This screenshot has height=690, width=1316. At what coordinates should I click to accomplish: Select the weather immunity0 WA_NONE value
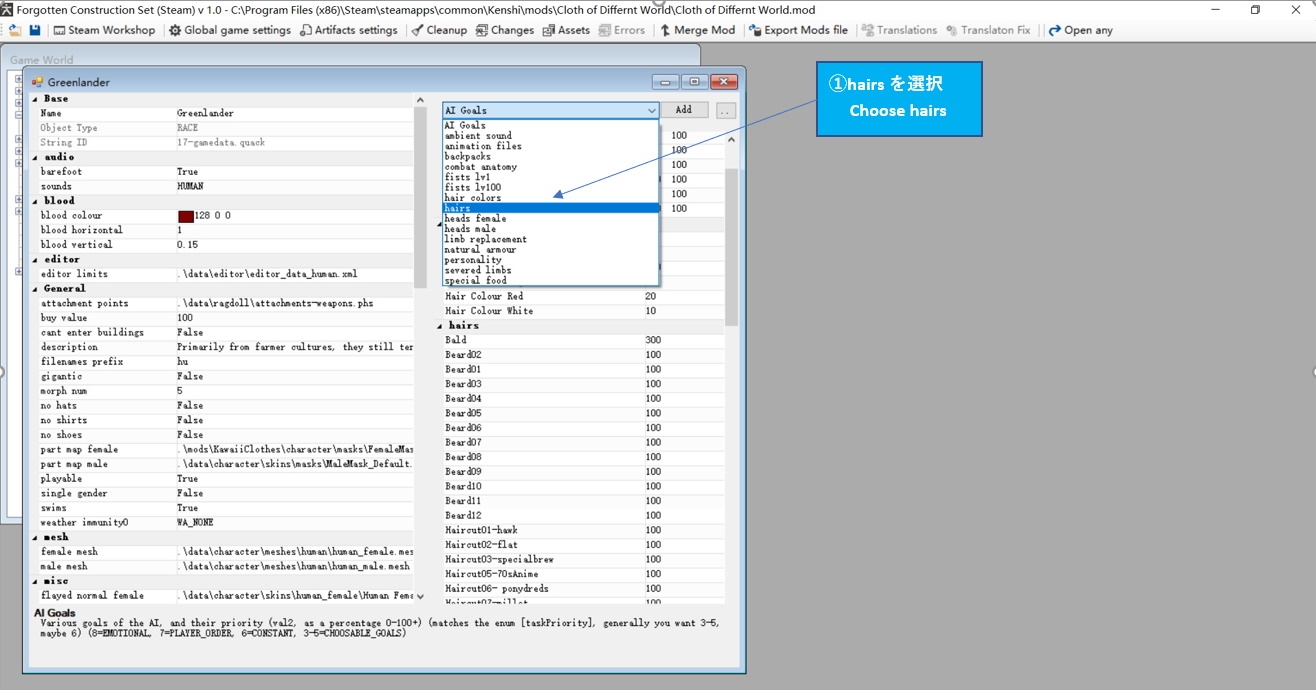click(195, 523)
